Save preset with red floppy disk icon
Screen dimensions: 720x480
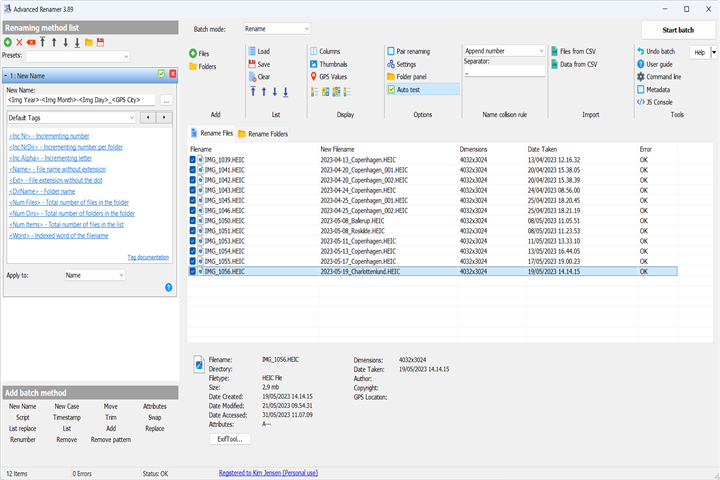point(101,42)
